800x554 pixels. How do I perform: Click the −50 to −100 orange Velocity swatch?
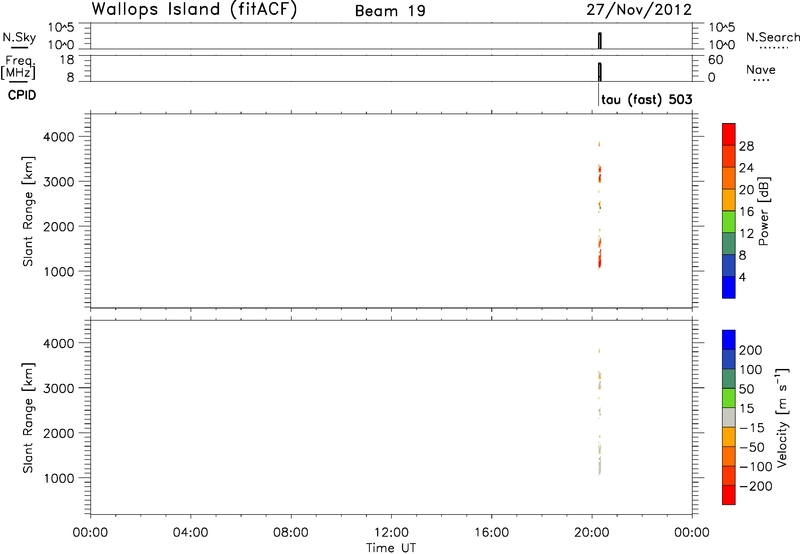[729, 456]
